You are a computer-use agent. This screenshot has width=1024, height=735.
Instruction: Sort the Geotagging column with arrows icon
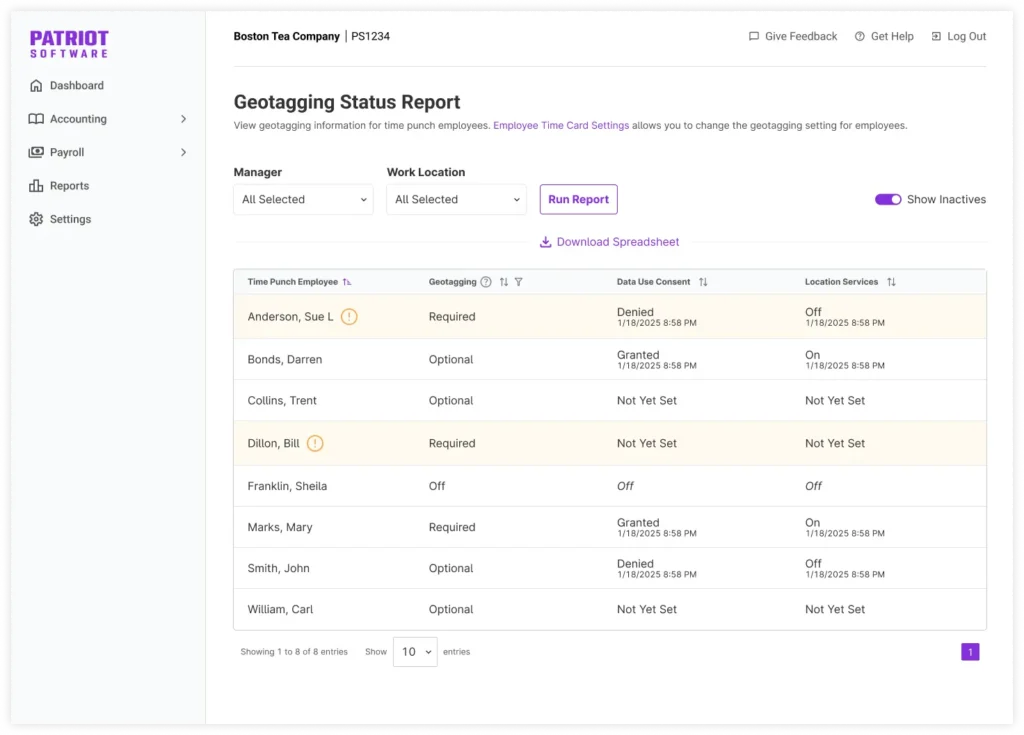[504, 282]
